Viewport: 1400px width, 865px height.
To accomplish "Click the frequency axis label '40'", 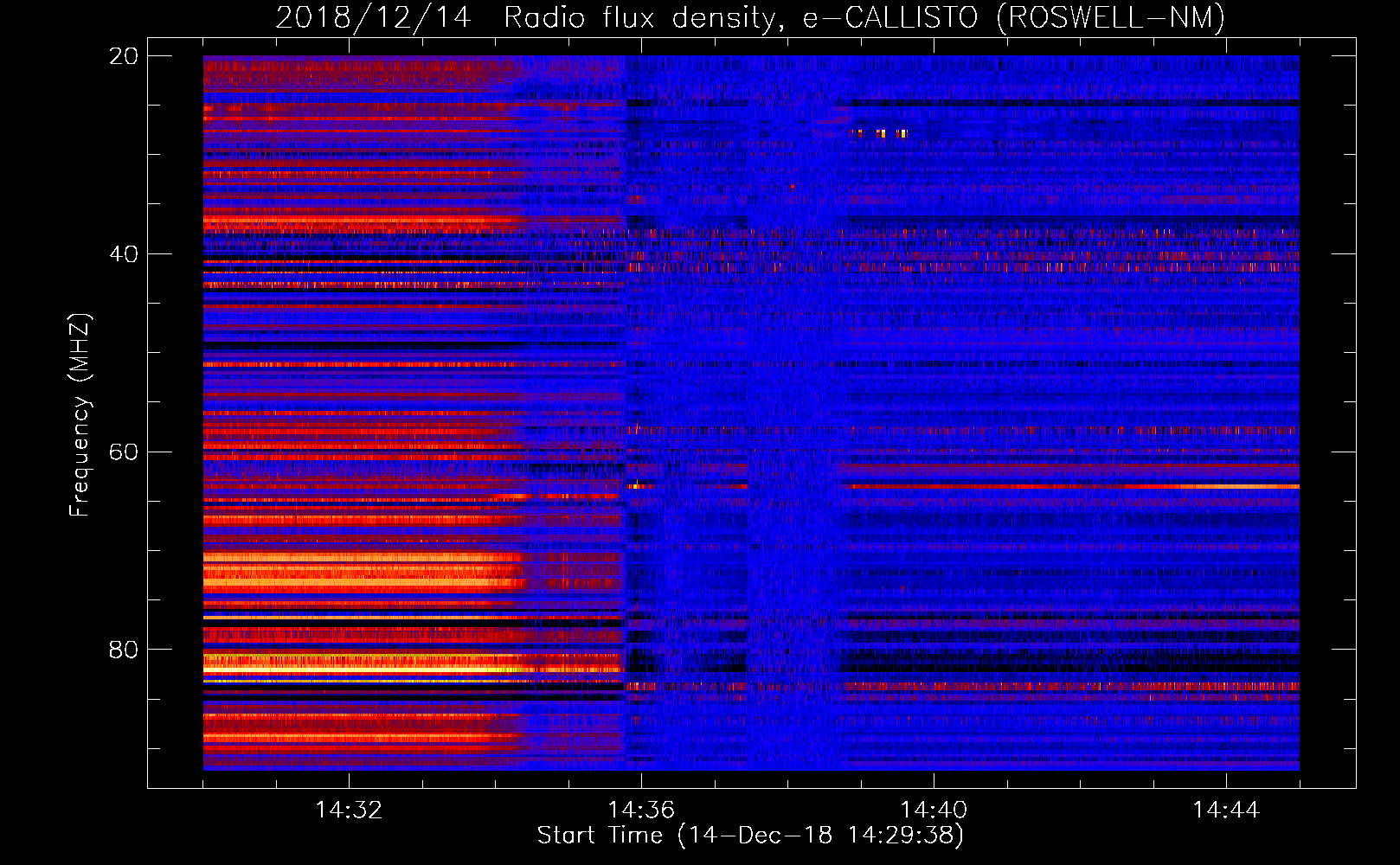I will coord(123,254).
